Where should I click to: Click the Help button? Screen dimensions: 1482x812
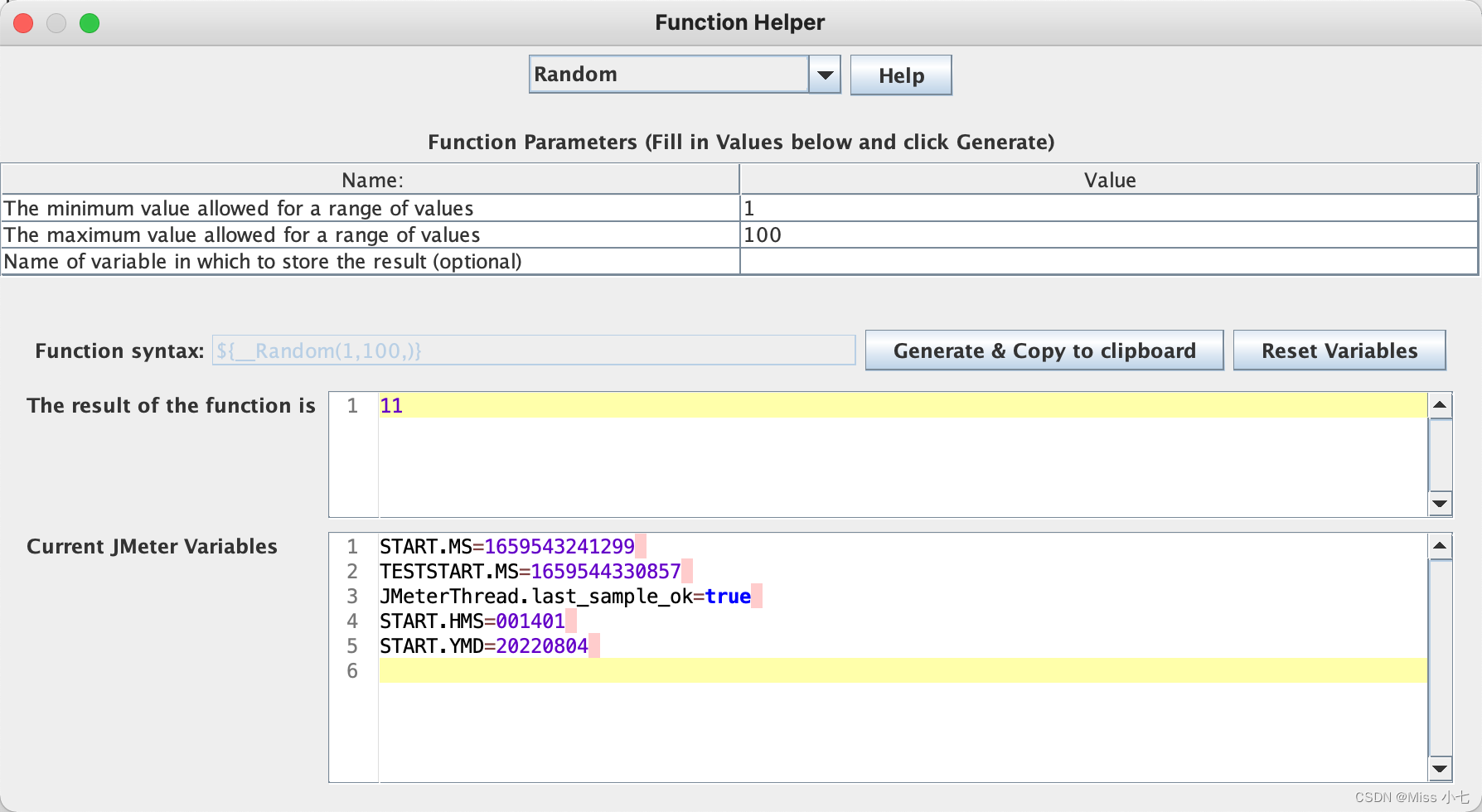[x=901, y=75]
